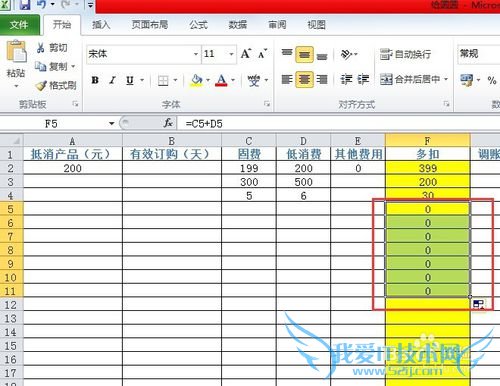Switch to the 视图 View tab
The height and width of the screenshot is (386, 500).
(x=316, y=25)
